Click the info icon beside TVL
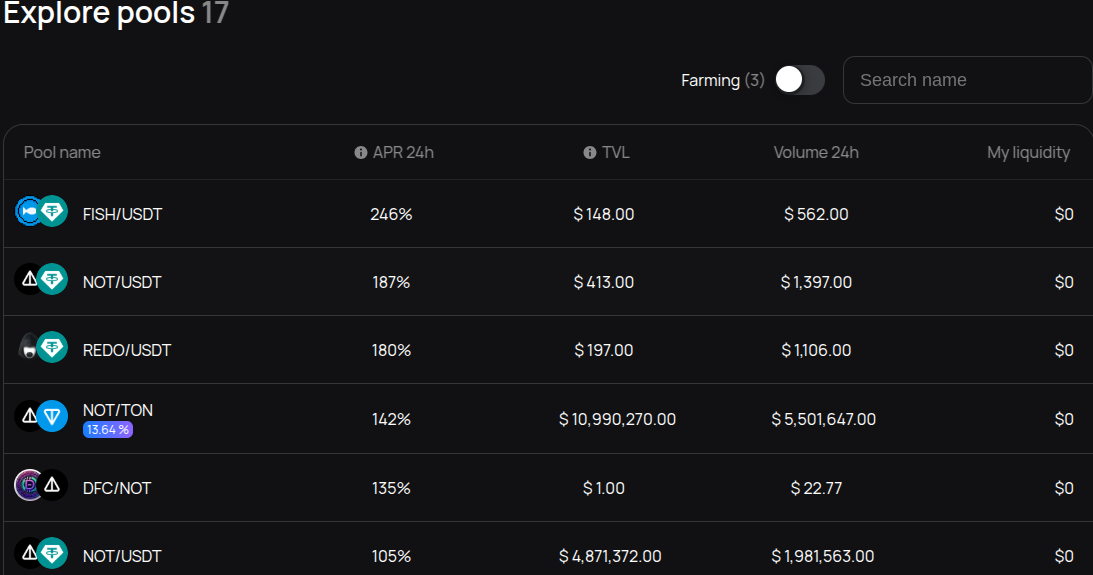 590,153
